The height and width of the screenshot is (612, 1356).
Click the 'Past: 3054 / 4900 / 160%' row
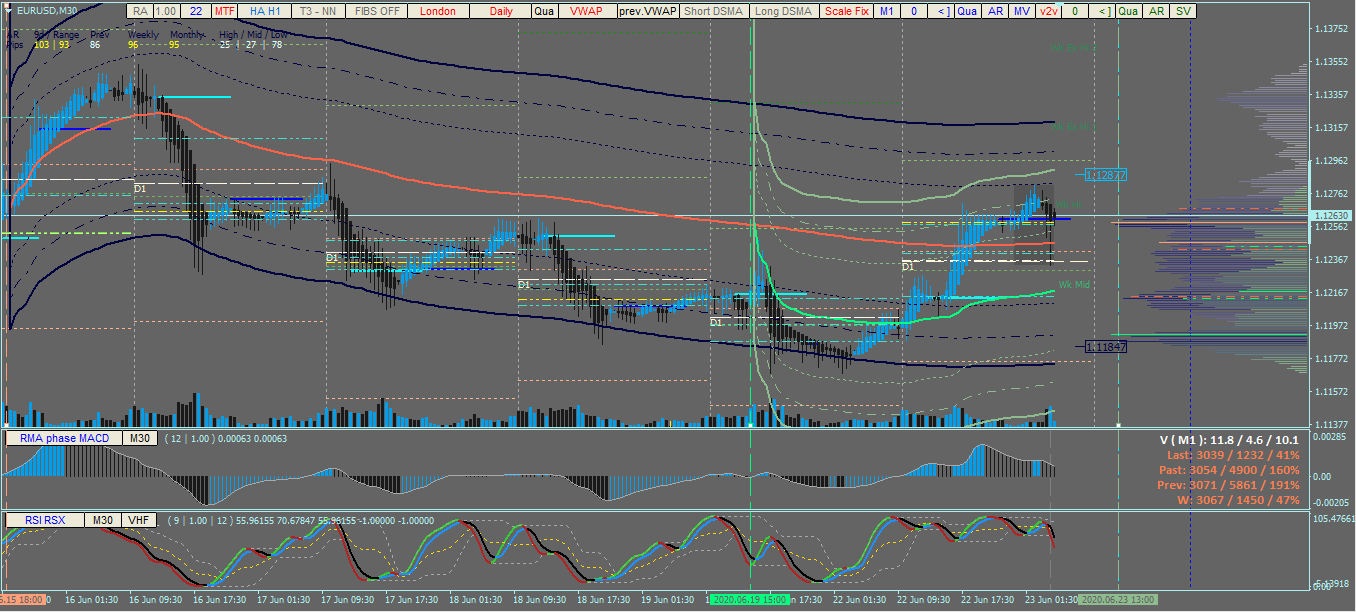1231,470
